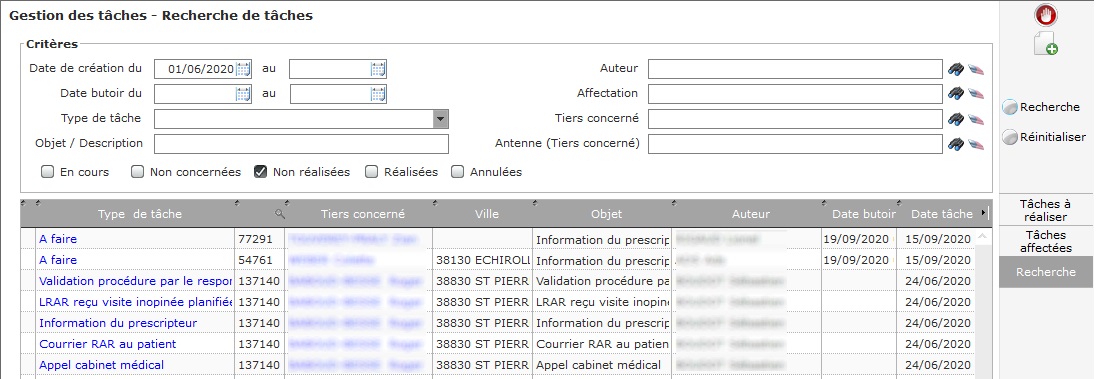Create a new task with the document-plus icon
This screenshot has width=1096, height=379.
pos(1046,43)
